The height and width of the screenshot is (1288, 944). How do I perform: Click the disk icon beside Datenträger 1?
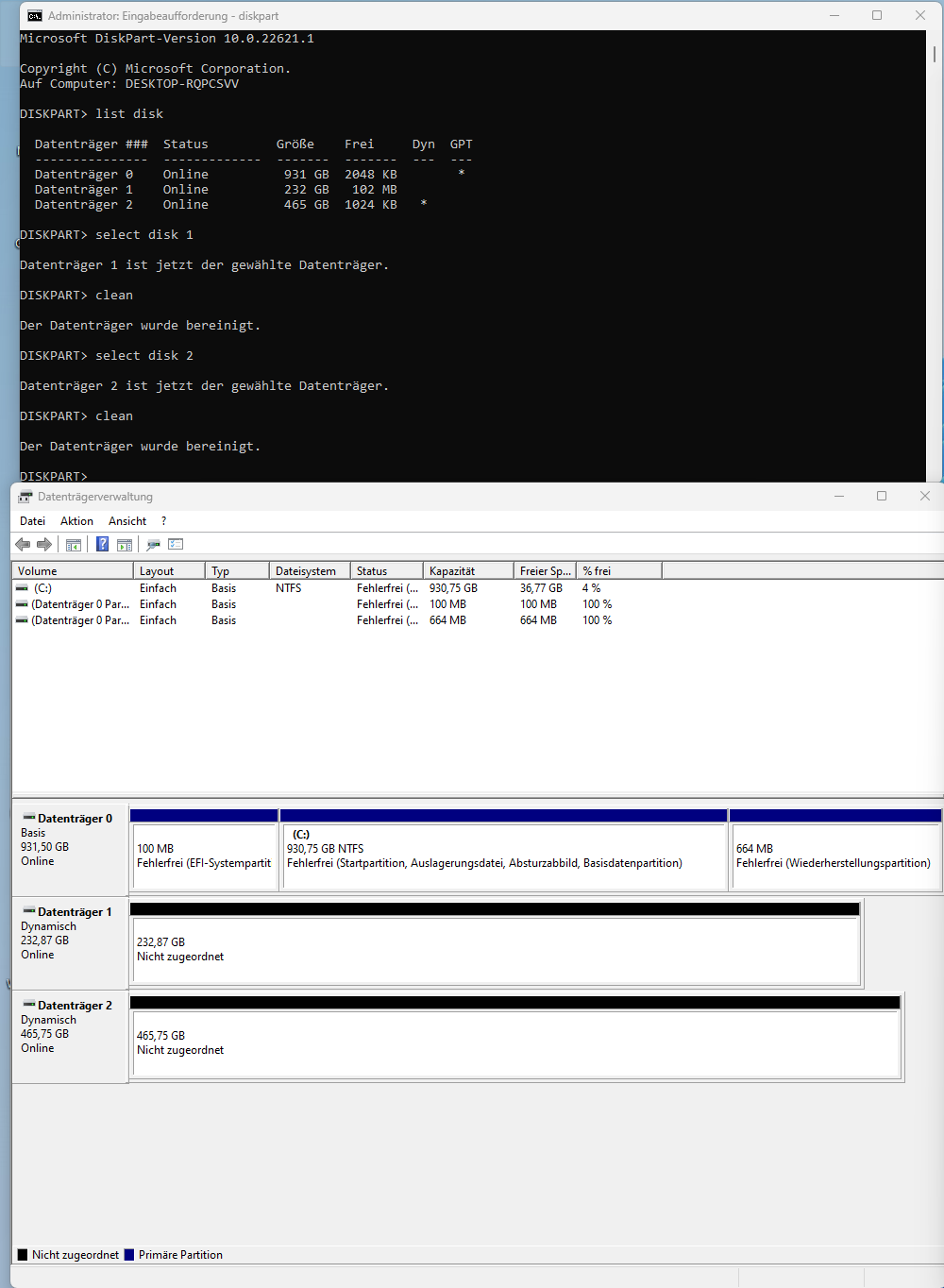pyautogui.click(x=29, y=911)
